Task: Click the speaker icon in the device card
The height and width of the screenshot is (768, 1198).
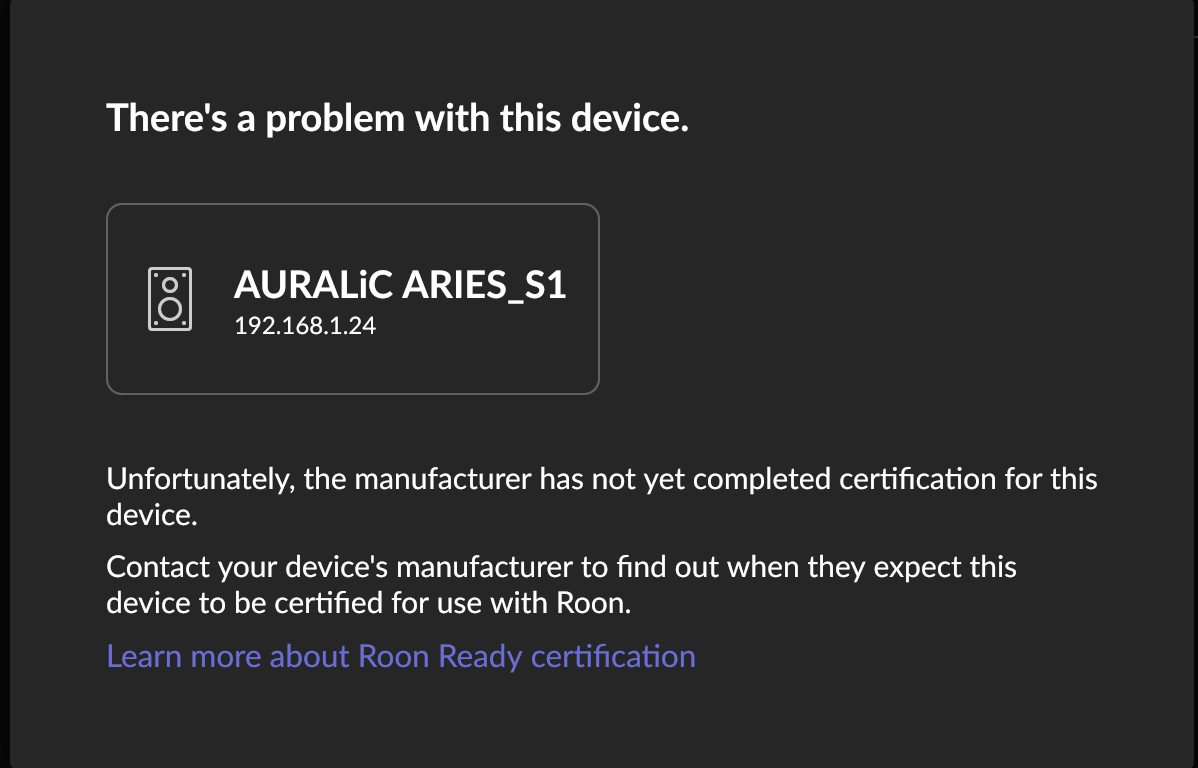Action: (x=170, y=299)
